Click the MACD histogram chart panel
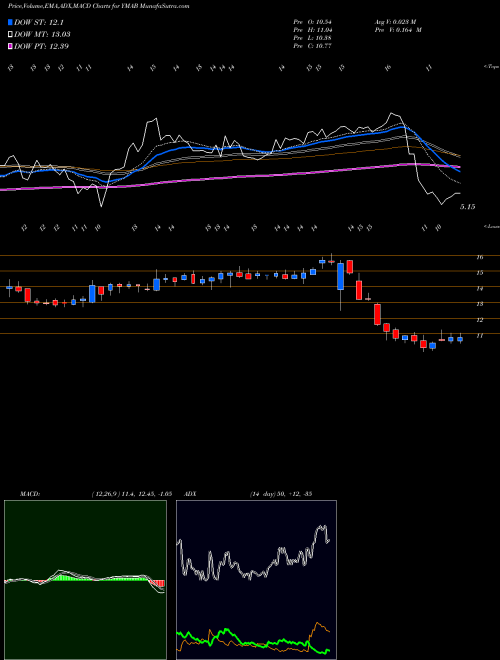 pos(85,580)
